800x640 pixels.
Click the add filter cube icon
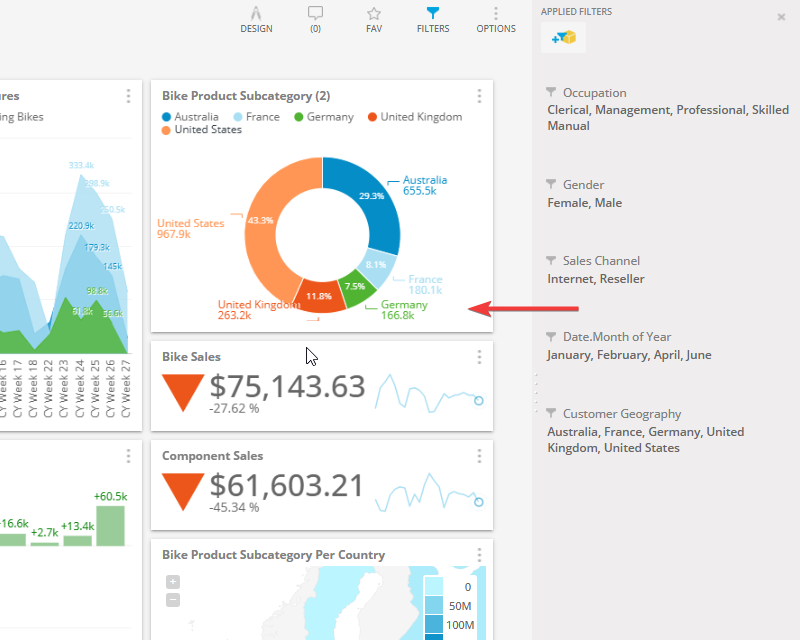pyautogui.click(x=563, y=37)
